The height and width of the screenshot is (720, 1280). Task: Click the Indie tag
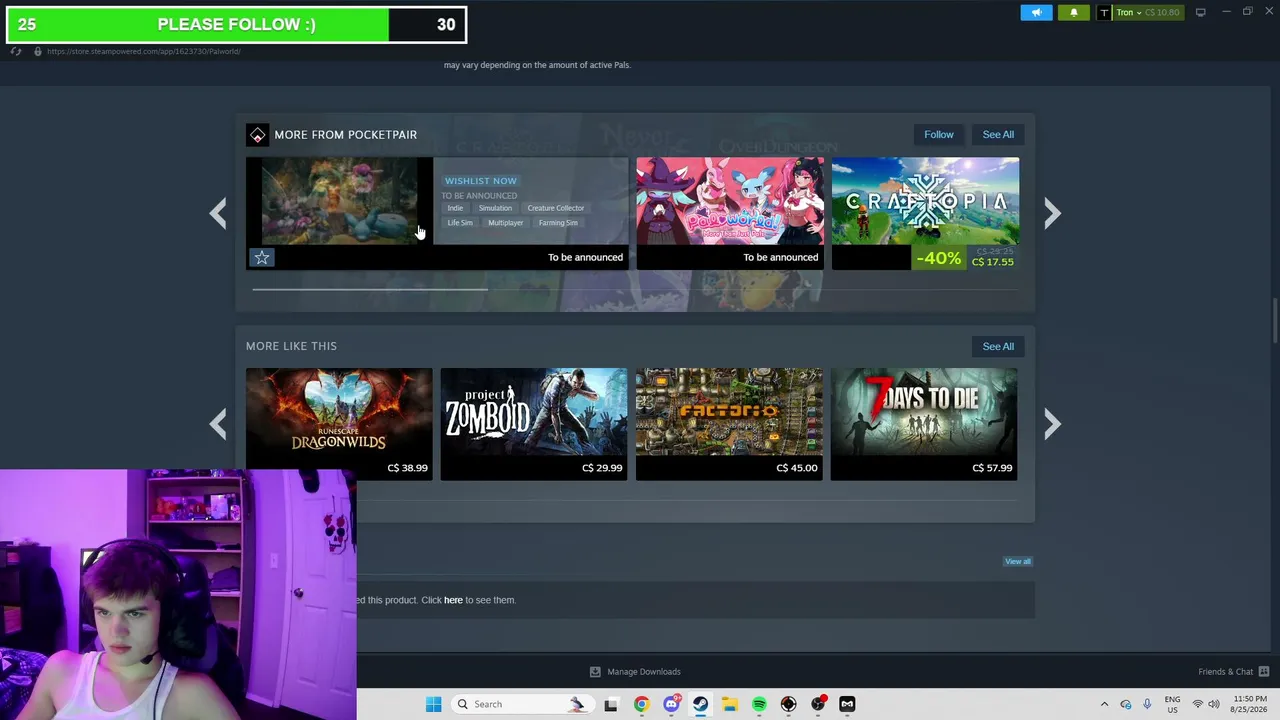455,208
